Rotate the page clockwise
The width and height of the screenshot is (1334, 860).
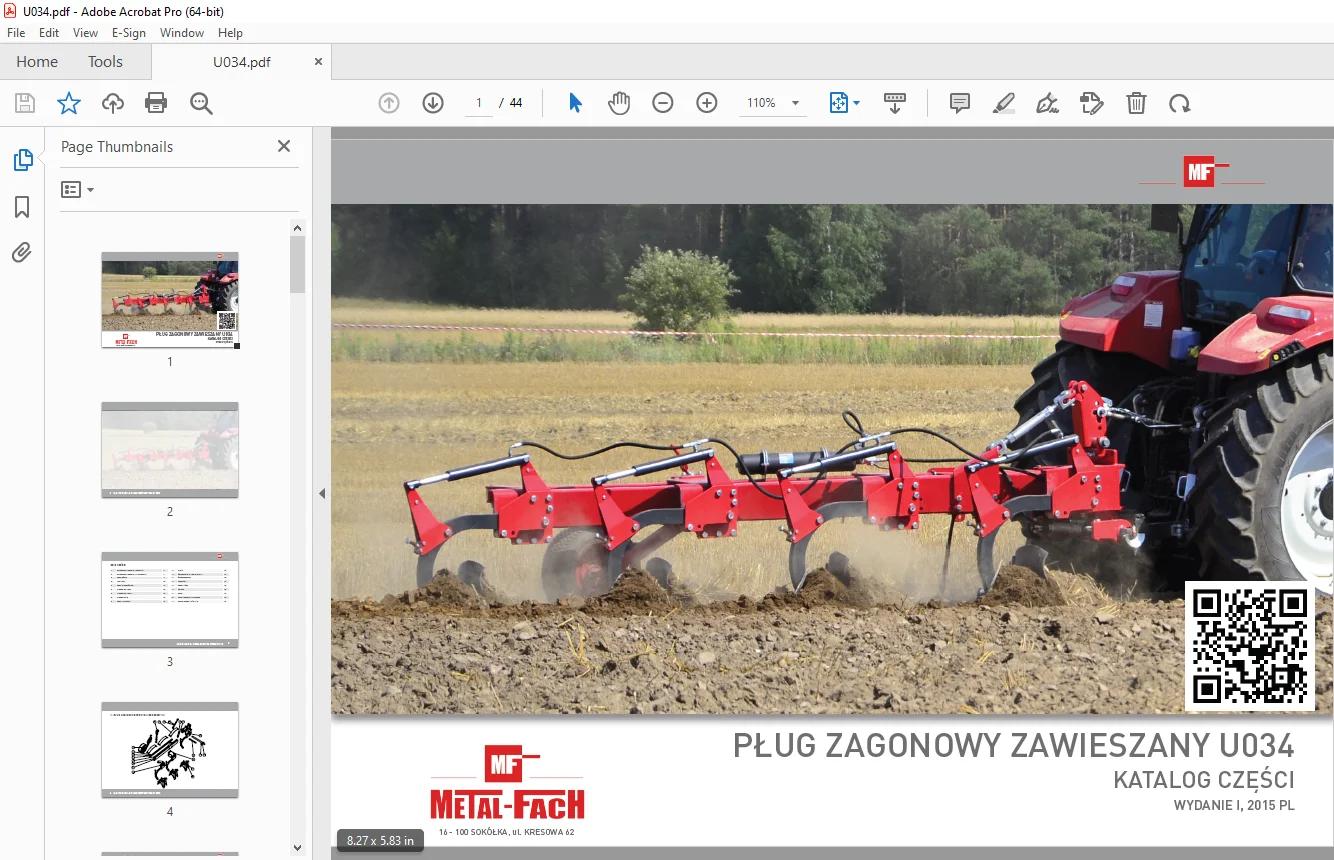click(1180, 103)
